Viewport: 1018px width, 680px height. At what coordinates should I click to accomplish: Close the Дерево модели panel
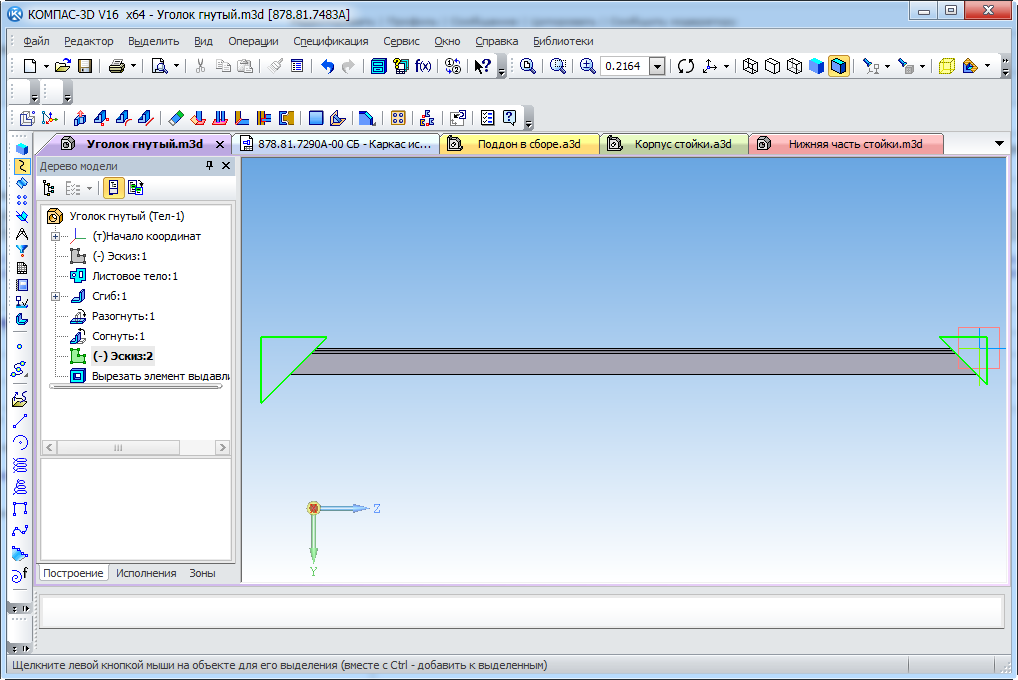pos(225,166)
